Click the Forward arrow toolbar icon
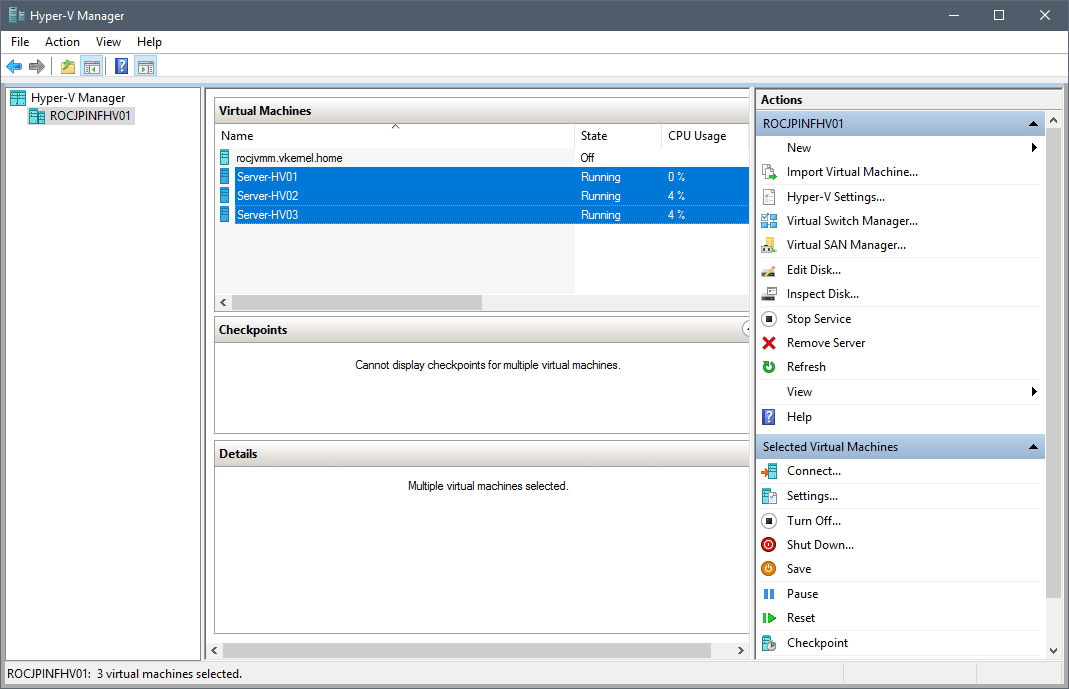Viewport: 1069px width, 689px height. (x=37, y=66)
